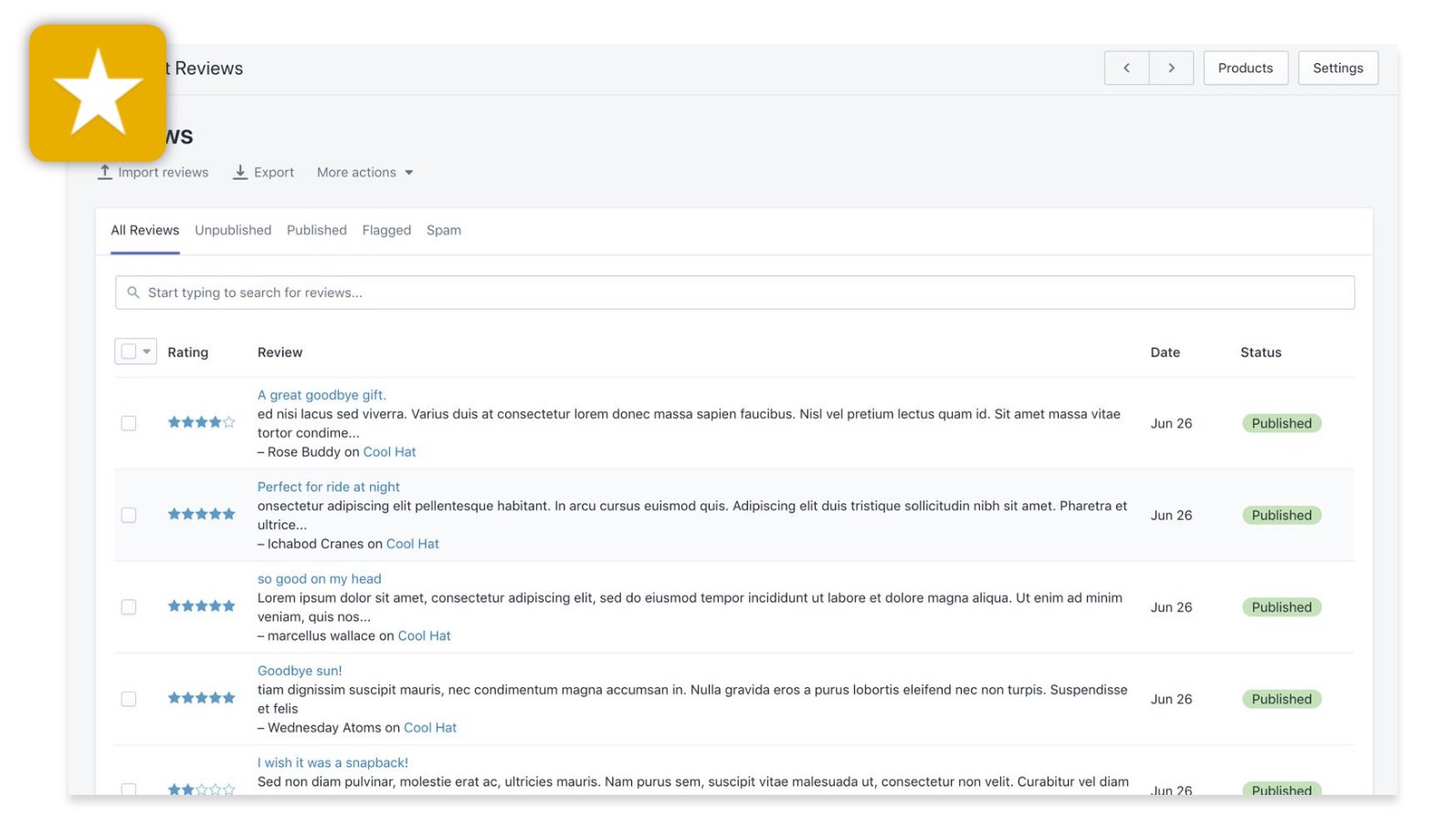Screen dimensions: 1456x825
Task: Open the I wish it was a snapback! review
Action: 332,763
